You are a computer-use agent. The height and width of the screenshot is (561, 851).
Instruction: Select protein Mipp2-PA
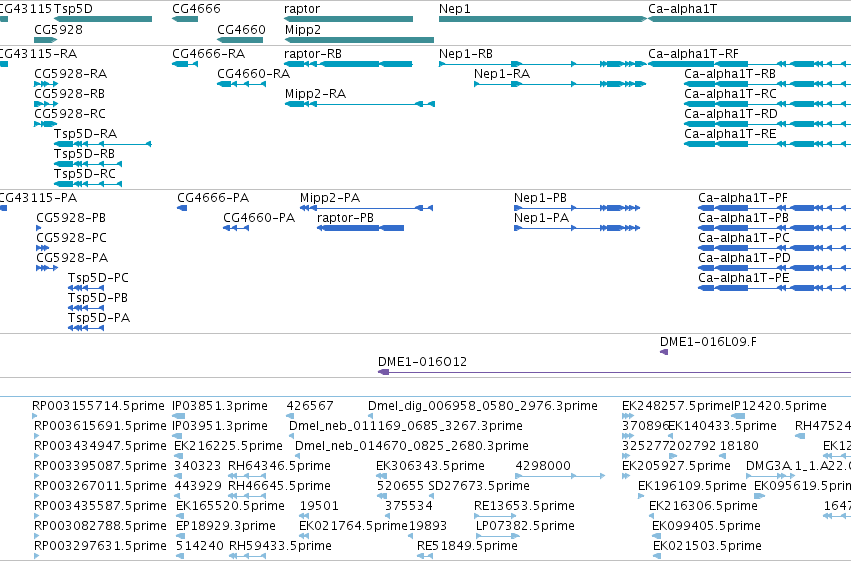click(x=330, y=198)
